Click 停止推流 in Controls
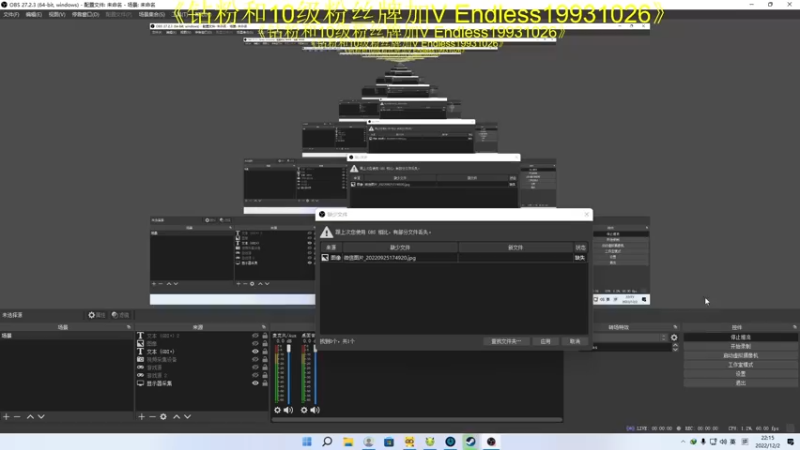 pos(740,337)
